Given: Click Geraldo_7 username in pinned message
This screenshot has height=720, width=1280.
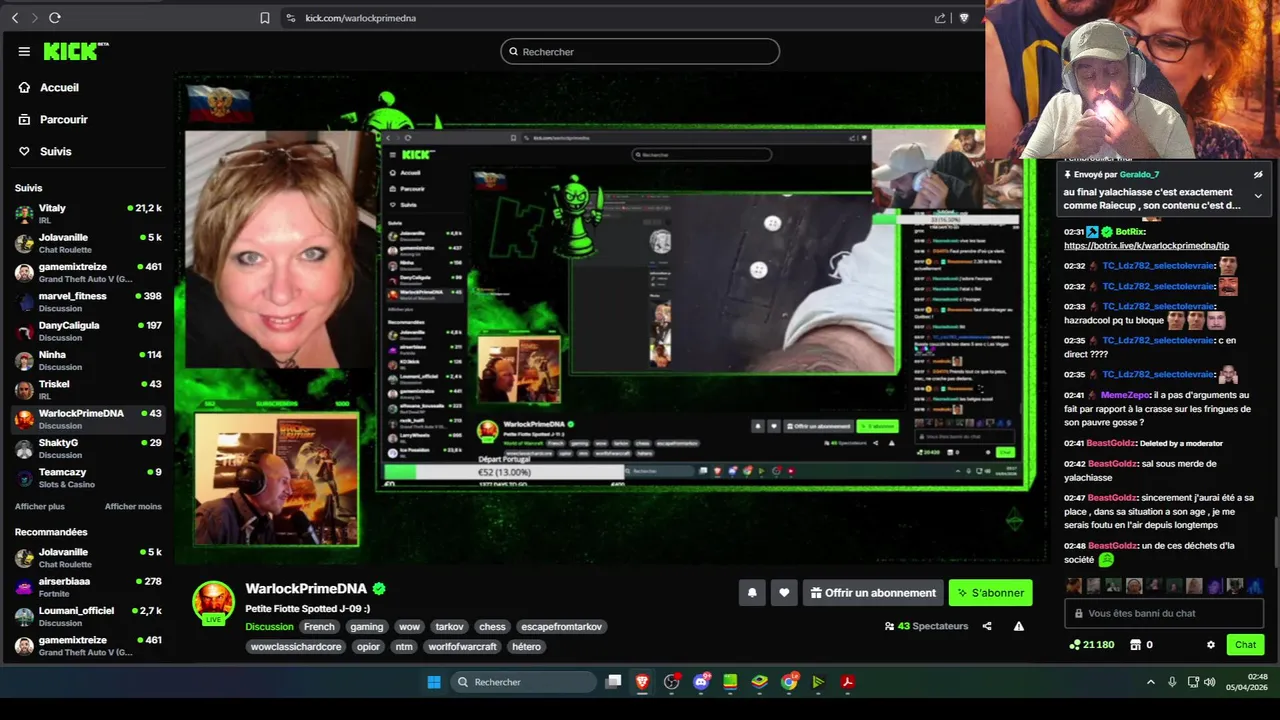Looking at the screenshot, I should 1139,175.
